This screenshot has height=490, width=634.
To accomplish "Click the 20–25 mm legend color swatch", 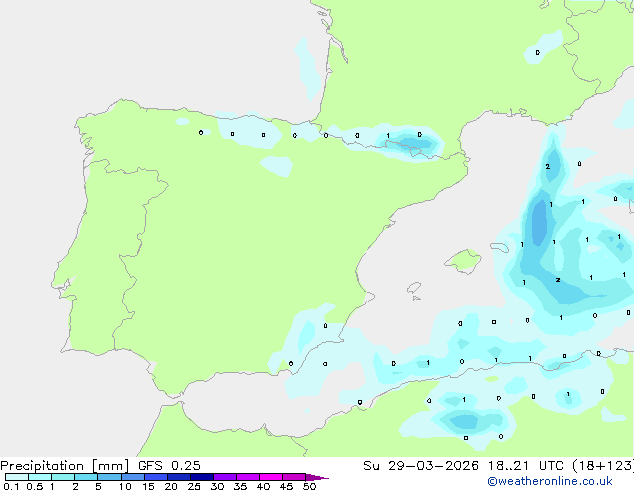I will [178, 477].
